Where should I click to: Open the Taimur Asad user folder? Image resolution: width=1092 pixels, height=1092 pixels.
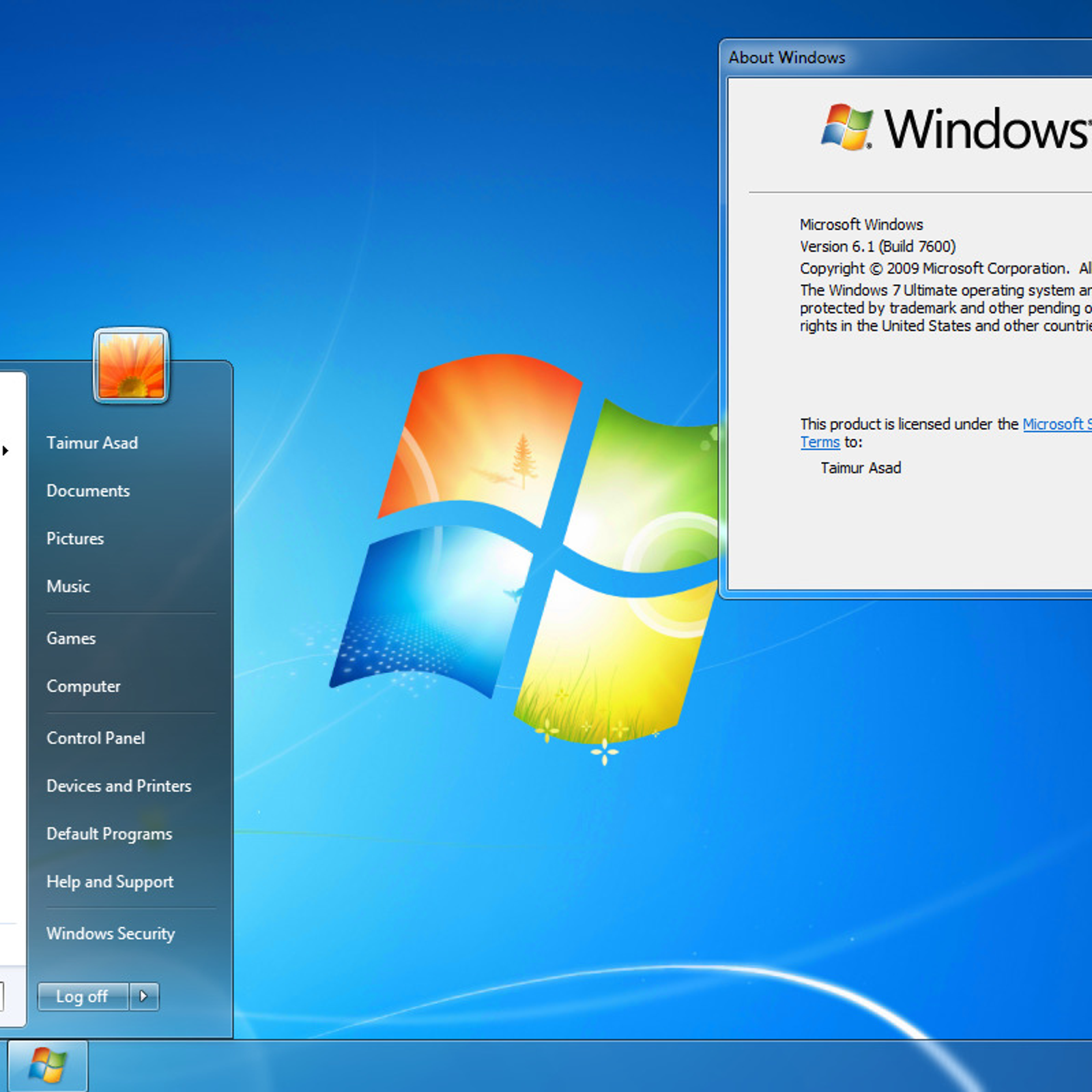click(x=92, y=443)
